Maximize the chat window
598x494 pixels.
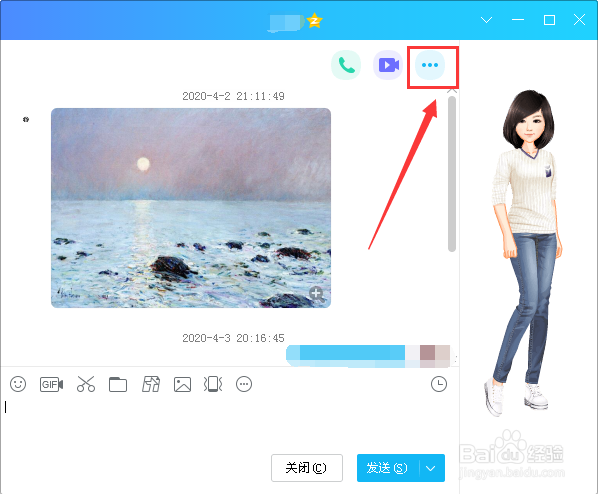tap(549, 20)
